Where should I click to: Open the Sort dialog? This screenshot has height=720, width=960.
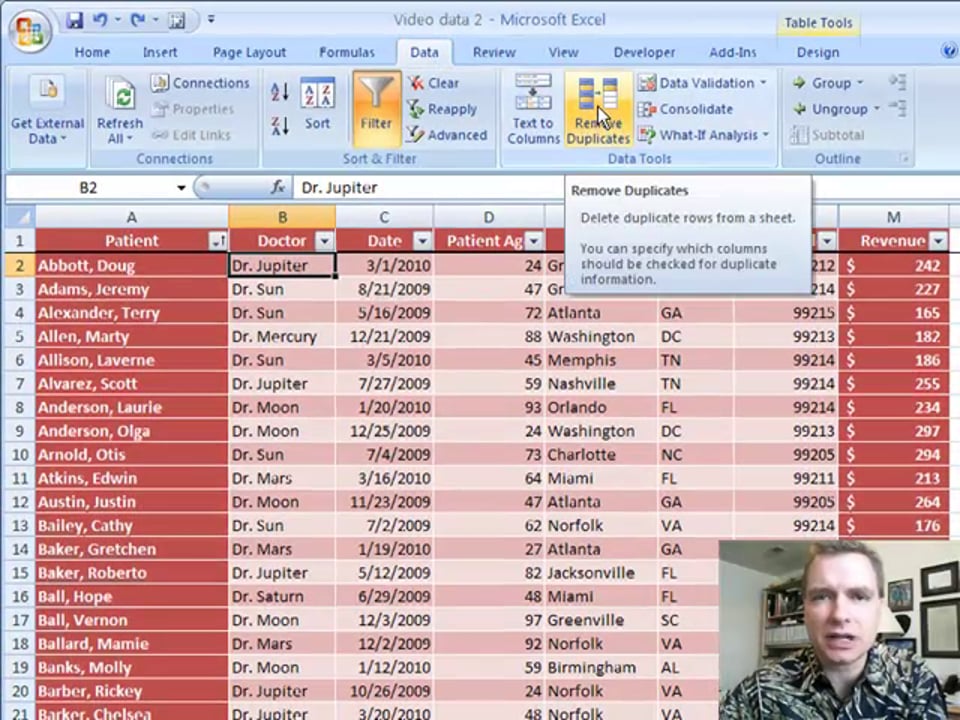click(x=317, y=104)
